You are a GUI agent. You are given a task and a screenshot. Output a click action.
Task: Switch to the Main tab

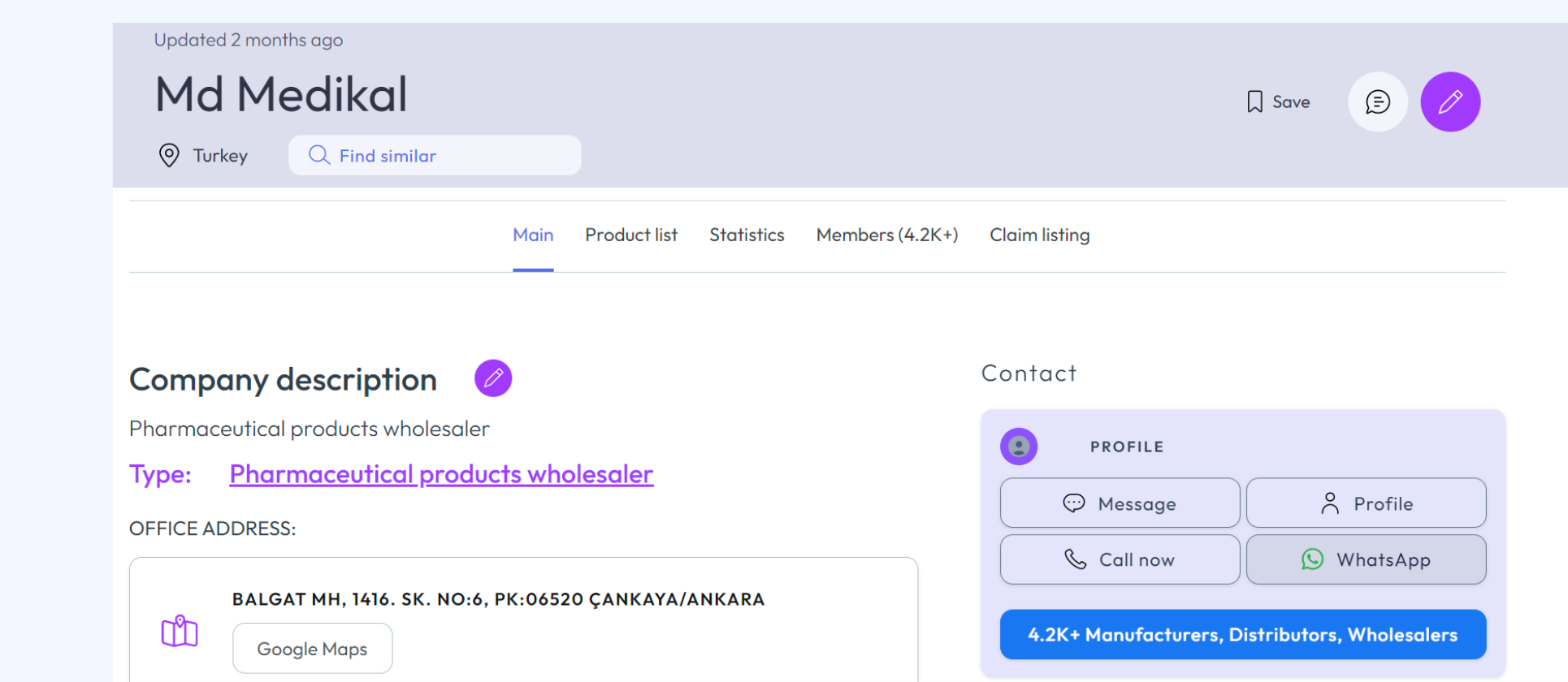(533, 235)
